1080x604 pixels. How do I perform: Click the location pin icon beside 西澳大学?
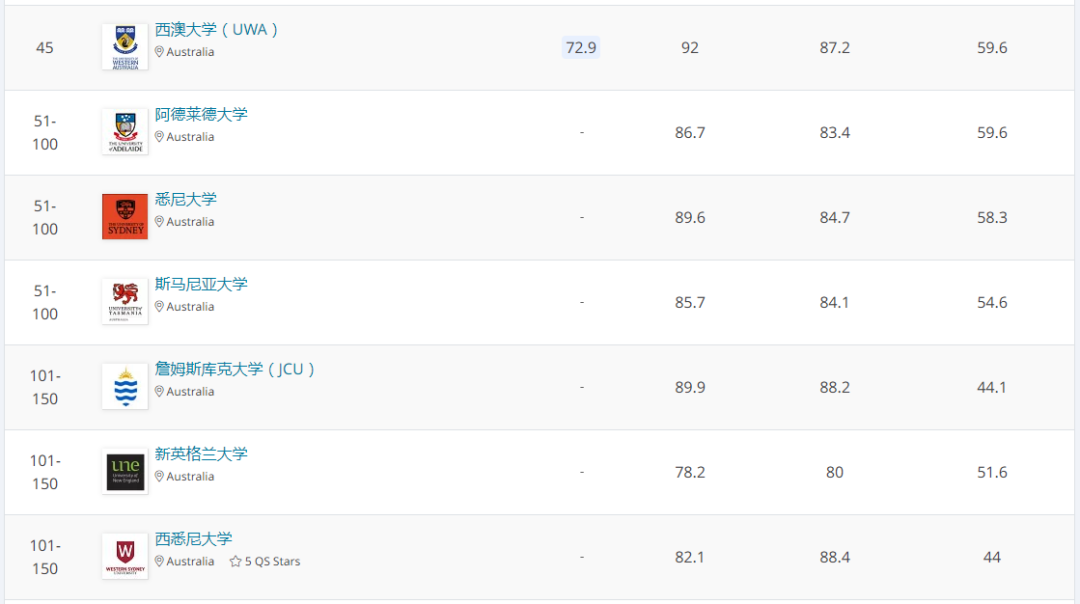coord(159,52)
